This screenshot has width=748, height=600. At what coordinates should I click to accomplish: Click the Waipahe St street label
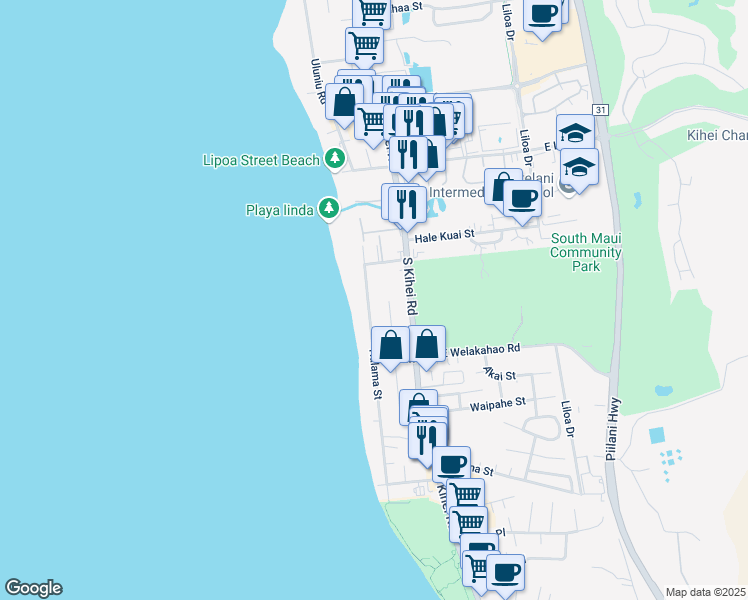point(498,404)
